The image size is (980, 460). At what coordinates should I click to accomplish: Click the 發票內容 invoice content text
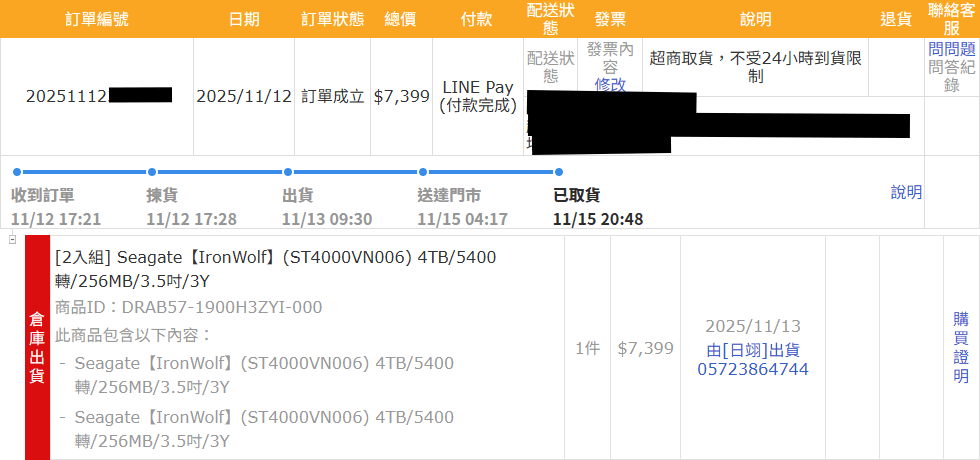tap(610, 58)
